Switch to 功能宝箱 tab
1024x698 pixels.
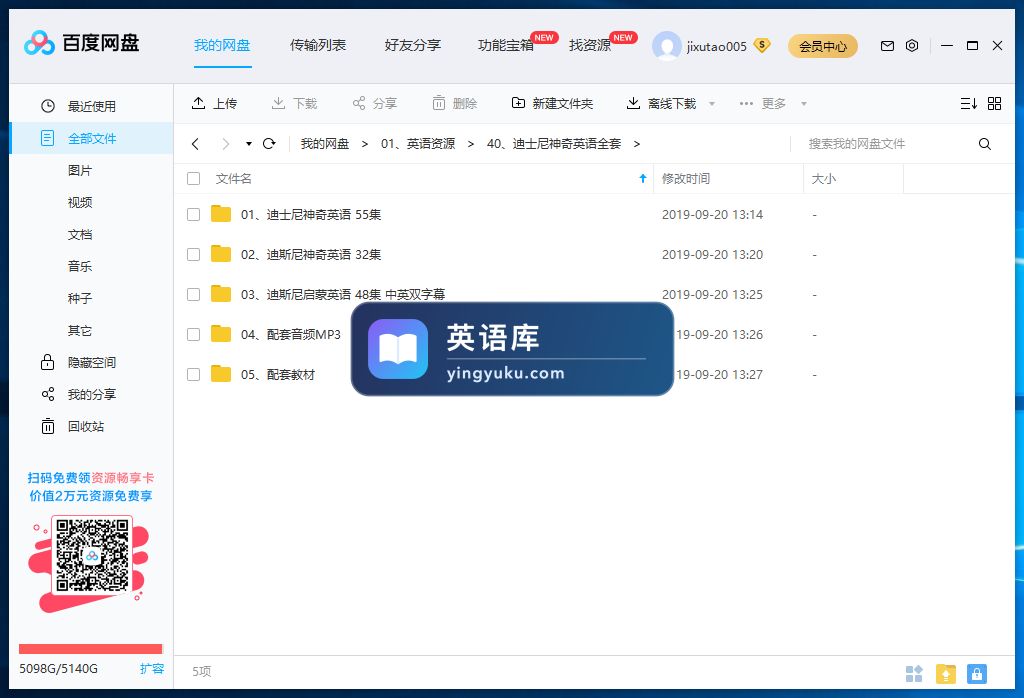(x=506, y=45)
